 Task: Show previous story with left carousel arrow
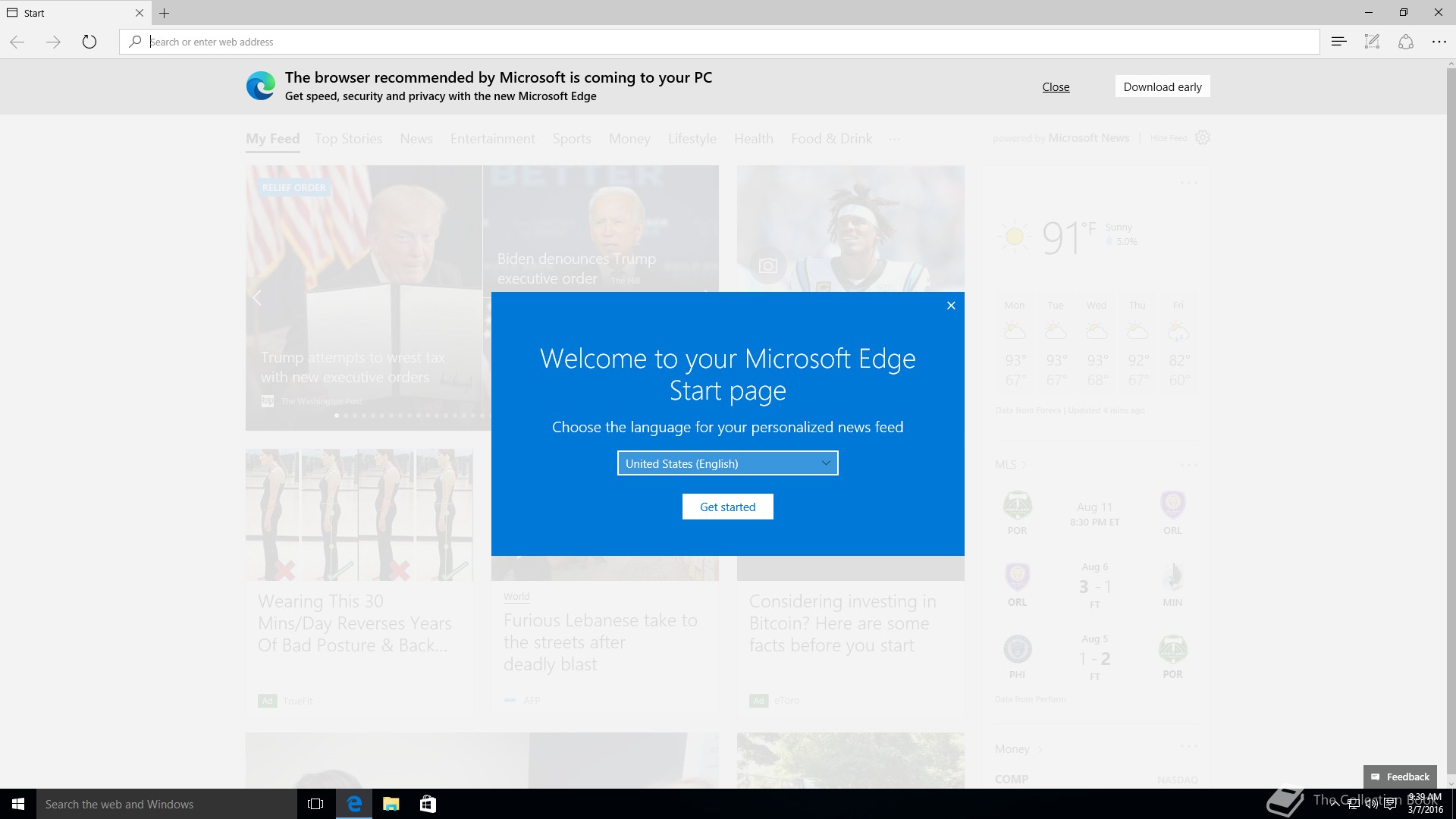pos(257,298)
